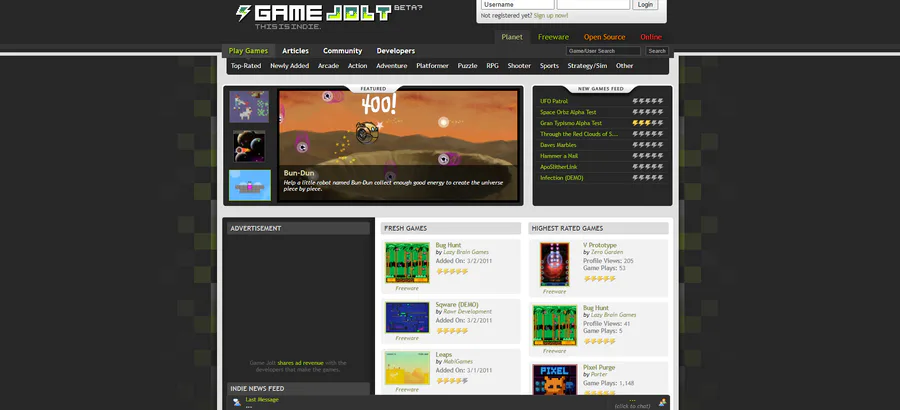Open Rawr Development developer link
The width and height of the screenshot is (900, 410).
pyautogui.click(x=467, y=312)
